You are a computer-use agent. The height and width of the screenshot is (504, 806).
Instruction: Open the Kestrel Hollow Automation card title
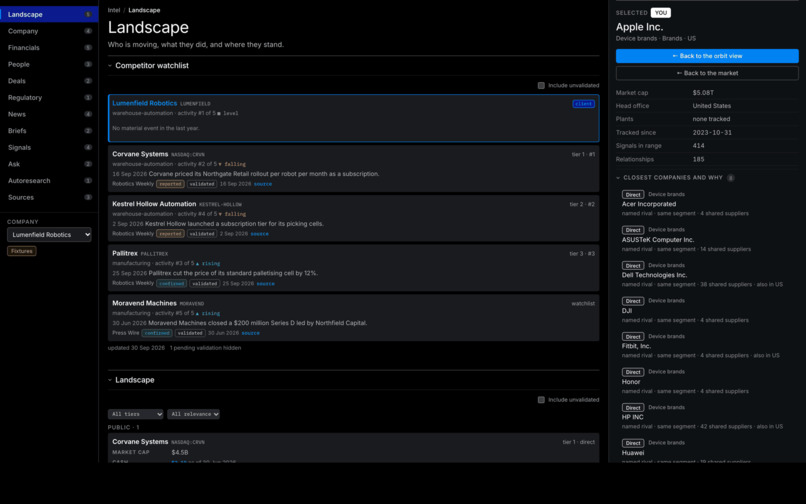[x=154, y=204]
